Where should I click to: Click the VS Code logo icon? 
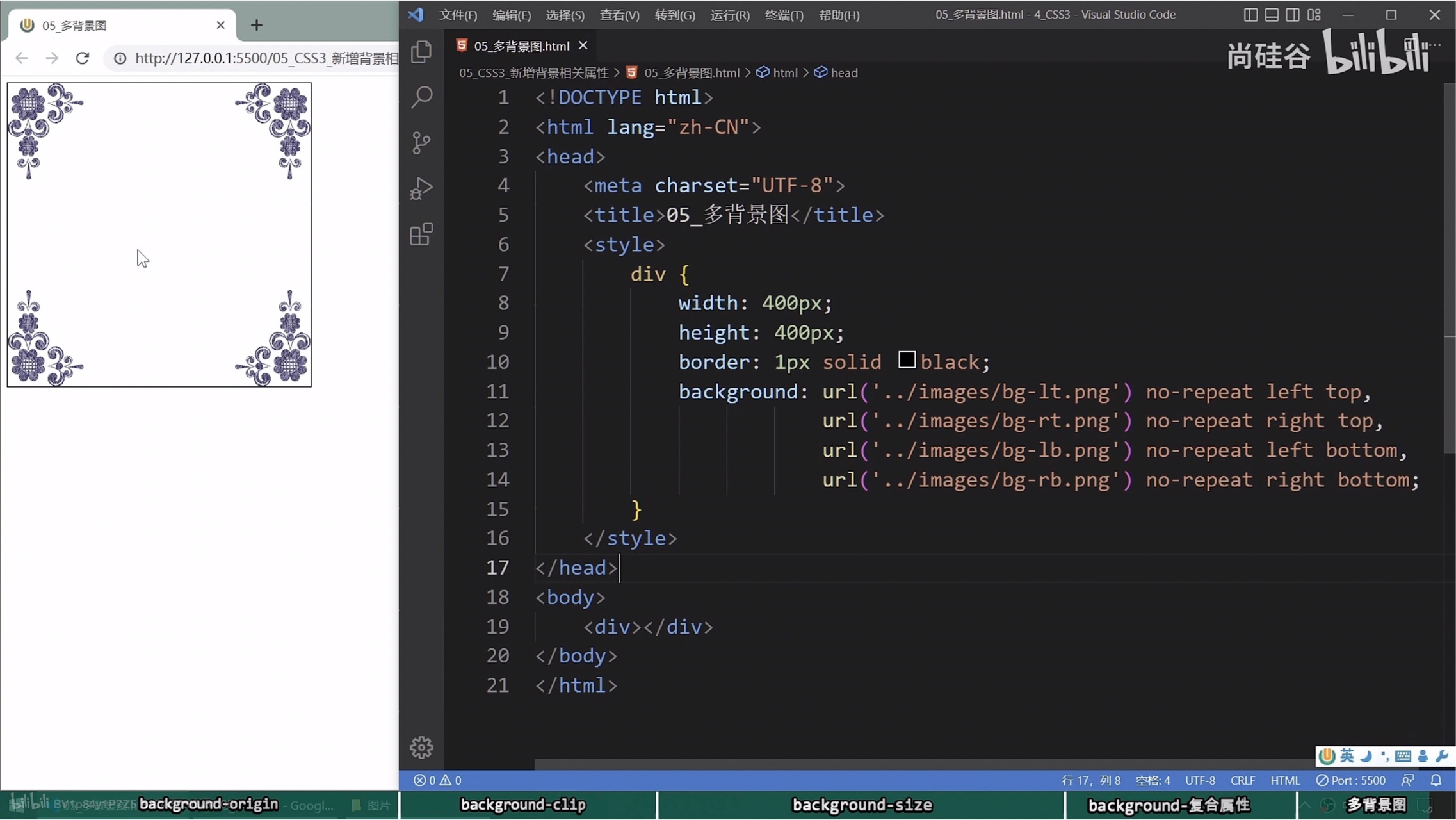click(x=416, y=14)
